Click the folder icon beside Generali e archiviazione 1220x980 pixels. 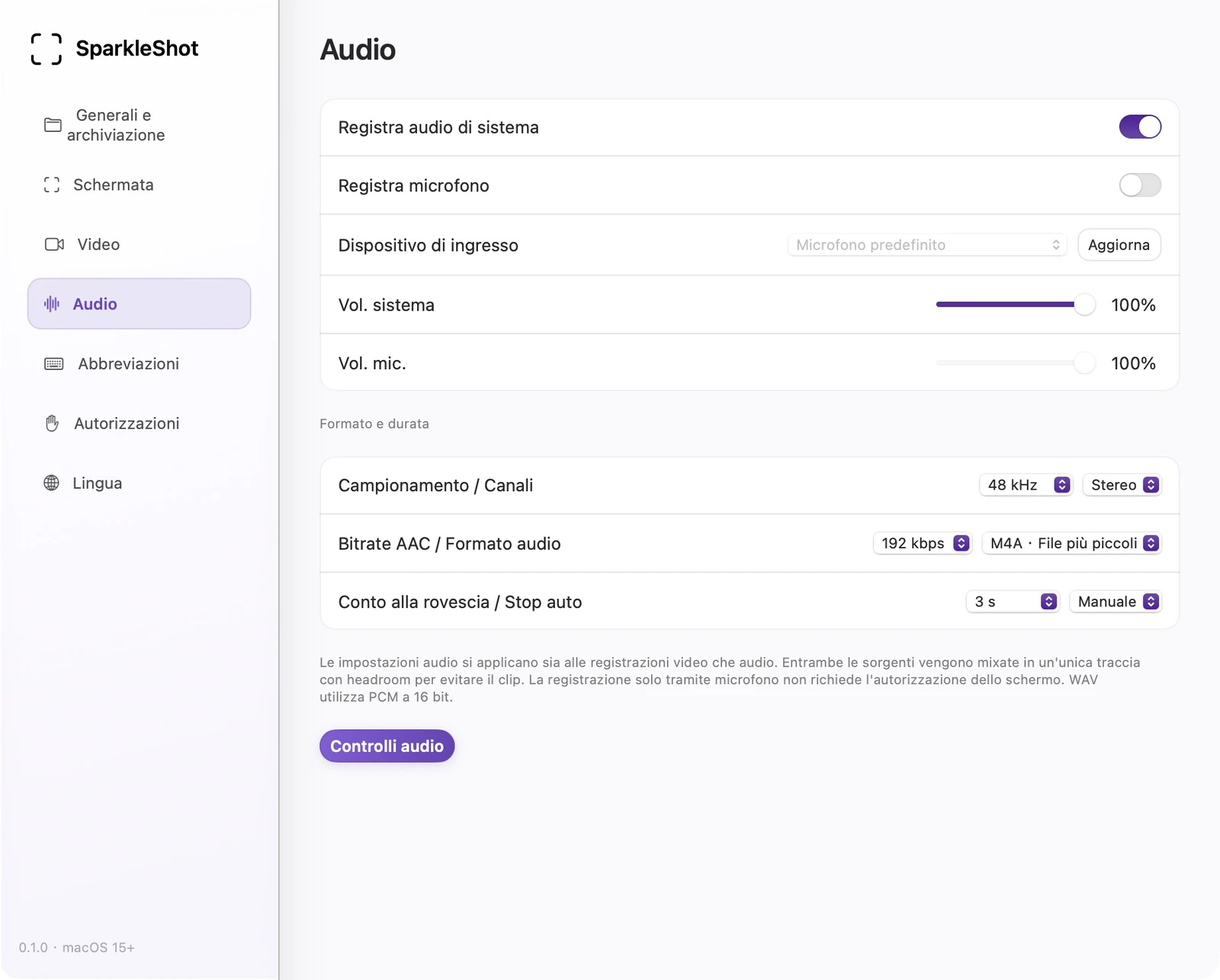click(53, 125)
